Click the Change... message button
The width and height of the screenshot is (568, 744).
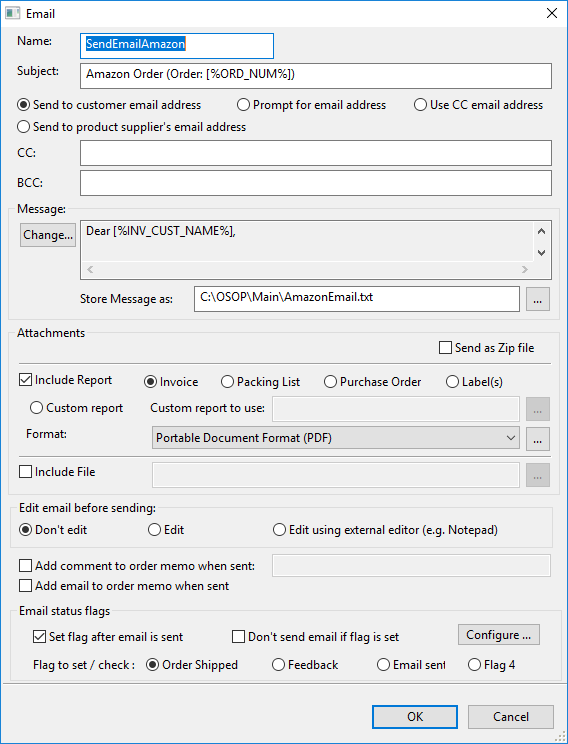[48, 235]
